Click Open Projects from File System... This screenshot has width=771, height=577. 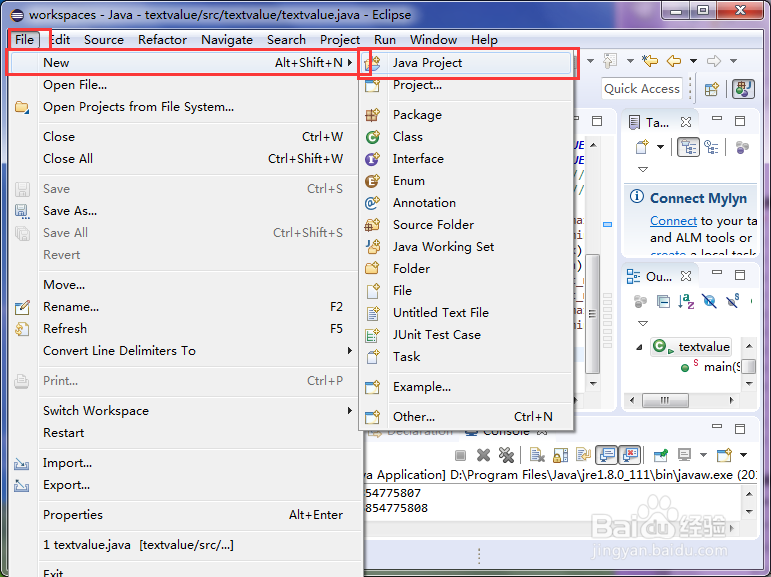184,107
